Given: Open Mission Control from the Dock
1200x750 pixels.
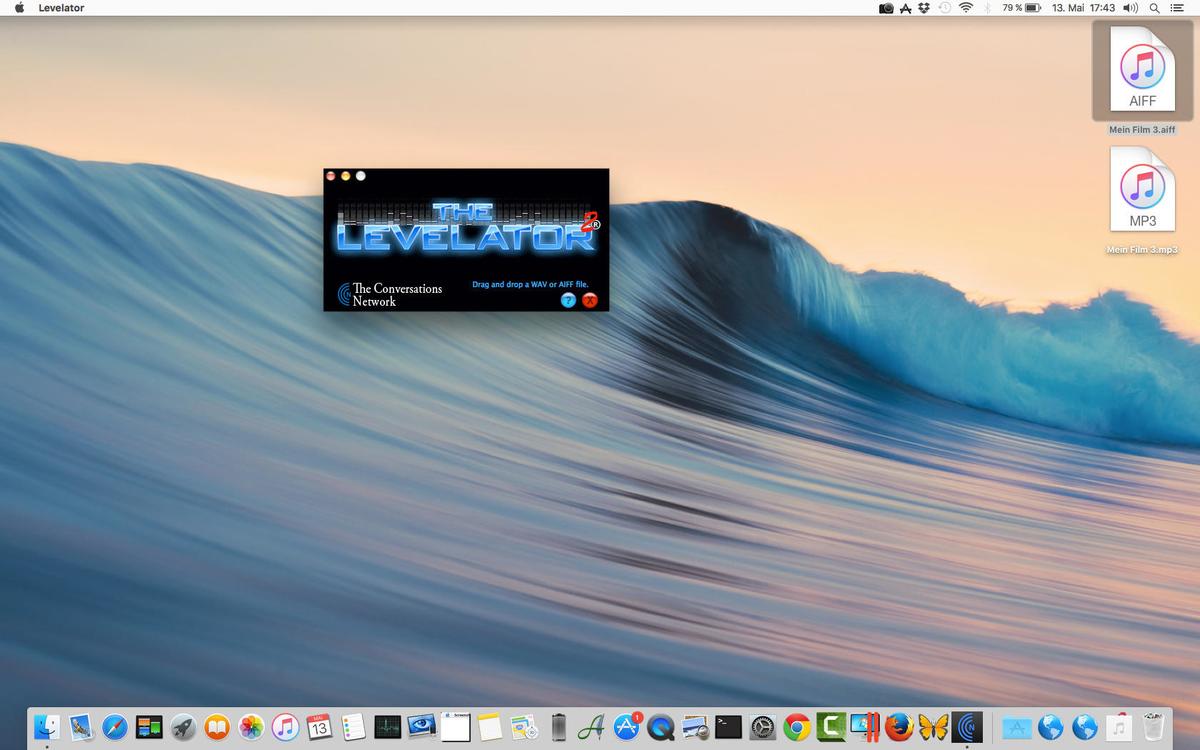Looking at the screenshot, I should tap(149, 727).
